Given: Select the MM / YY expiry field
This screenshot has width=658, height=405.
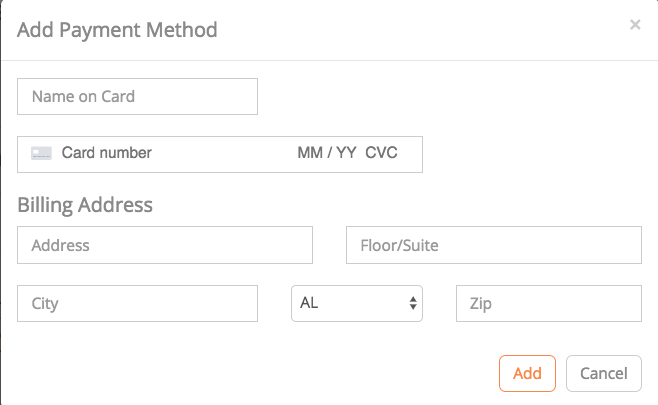Looking at the screenshot, I should [326, 154].
